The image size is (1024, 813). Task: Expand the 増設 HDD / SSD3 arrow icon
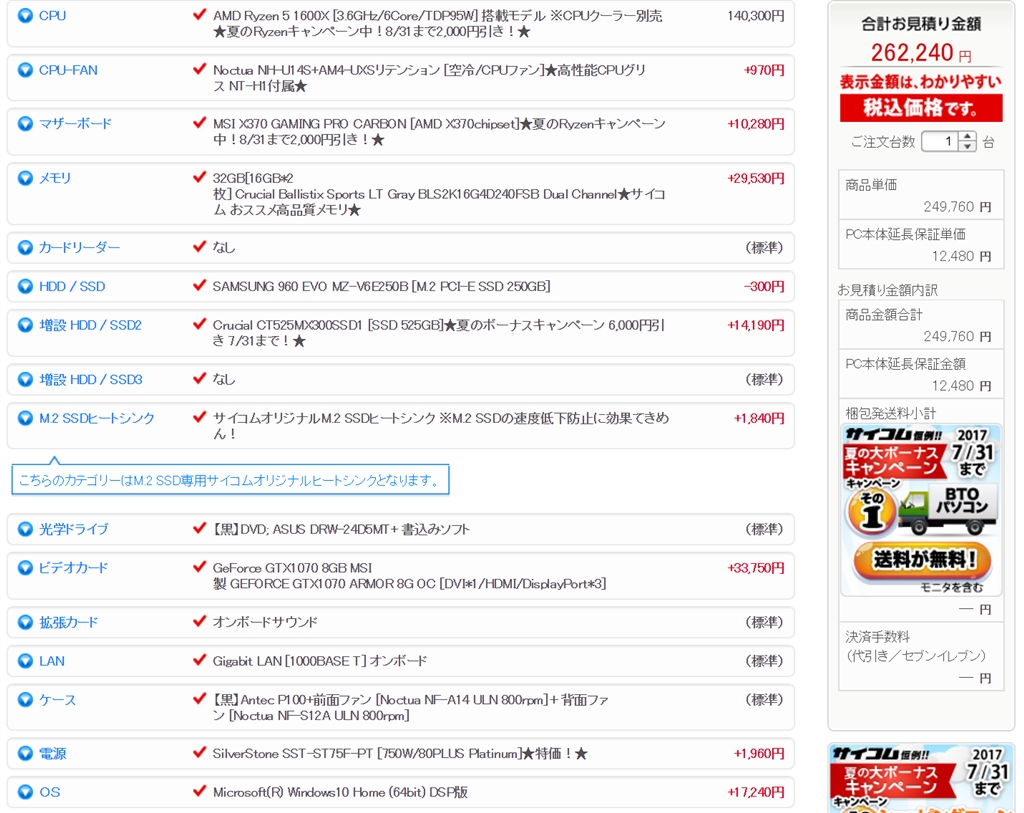tap(25, 379)
